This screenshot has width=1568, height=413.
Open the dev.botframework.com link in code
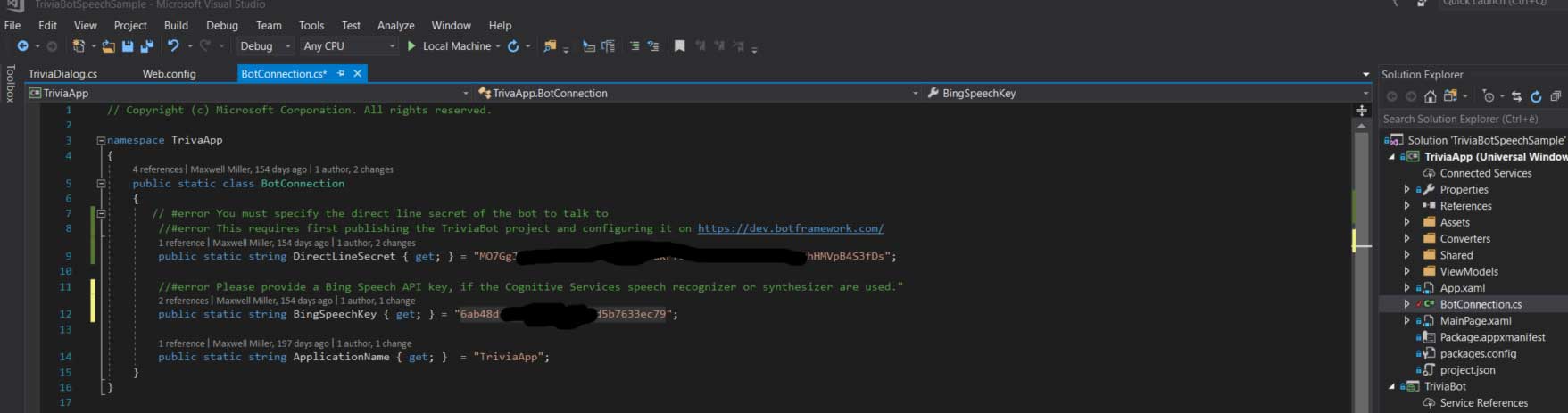point(790,228)
